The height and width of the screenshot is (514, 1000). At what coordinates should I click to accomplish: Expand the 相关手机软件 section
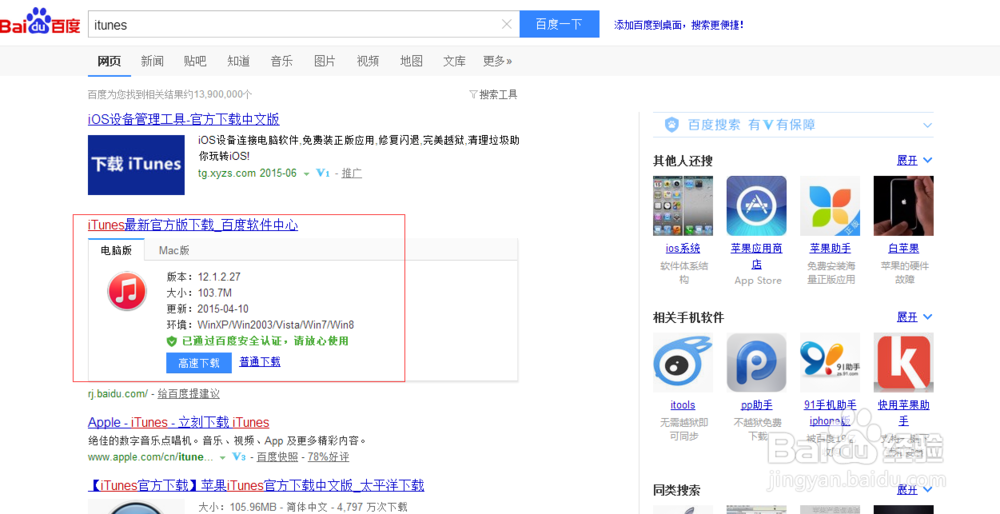(x=915, y=317)
